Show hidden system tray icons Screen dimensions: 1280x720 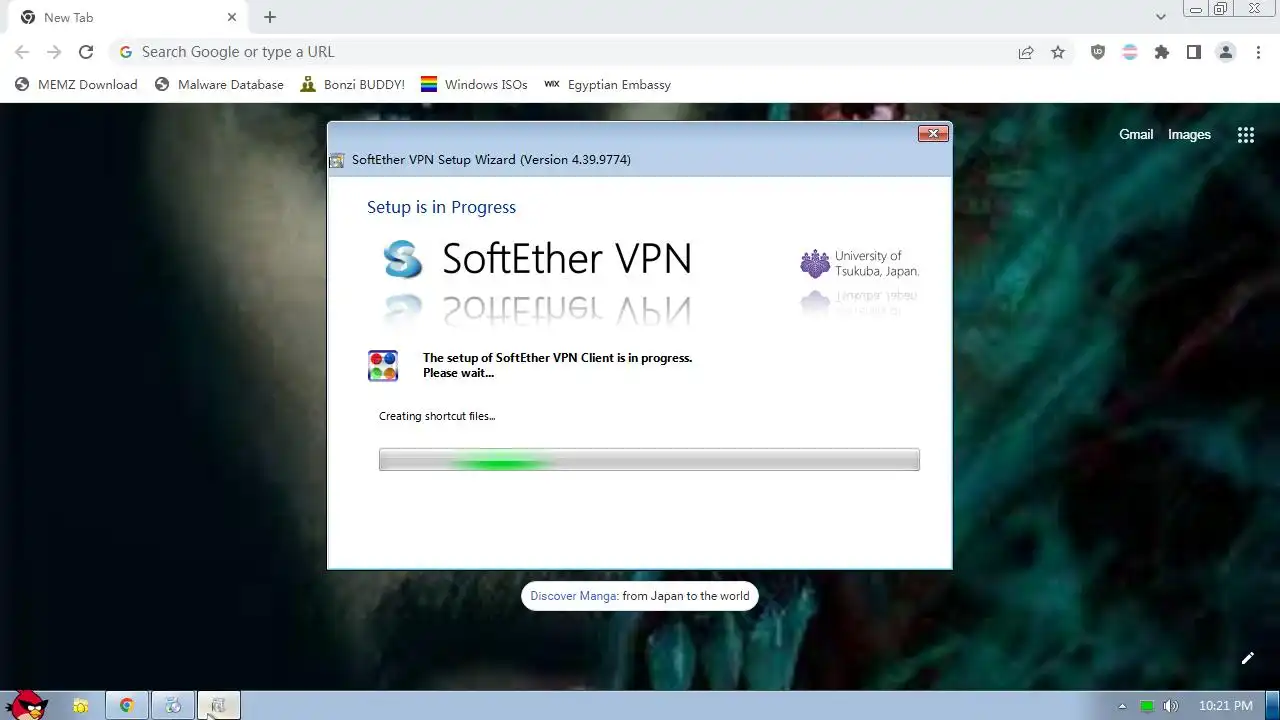click(x=1122, y=706)
